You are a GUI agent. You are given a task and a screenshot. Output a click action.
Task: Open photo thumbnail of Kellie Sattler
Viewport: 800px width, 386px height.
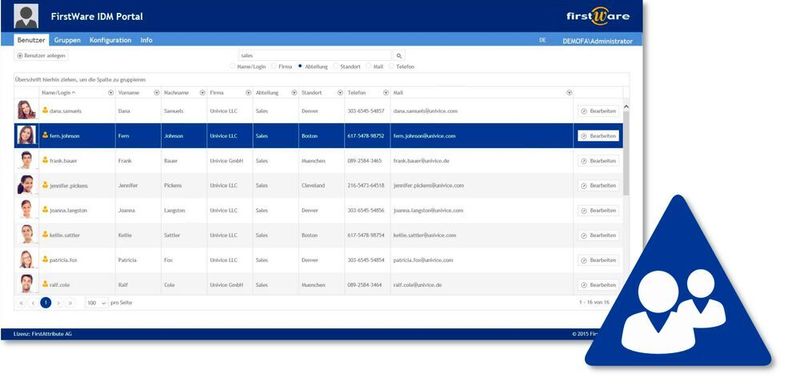(x=26, y=235)
